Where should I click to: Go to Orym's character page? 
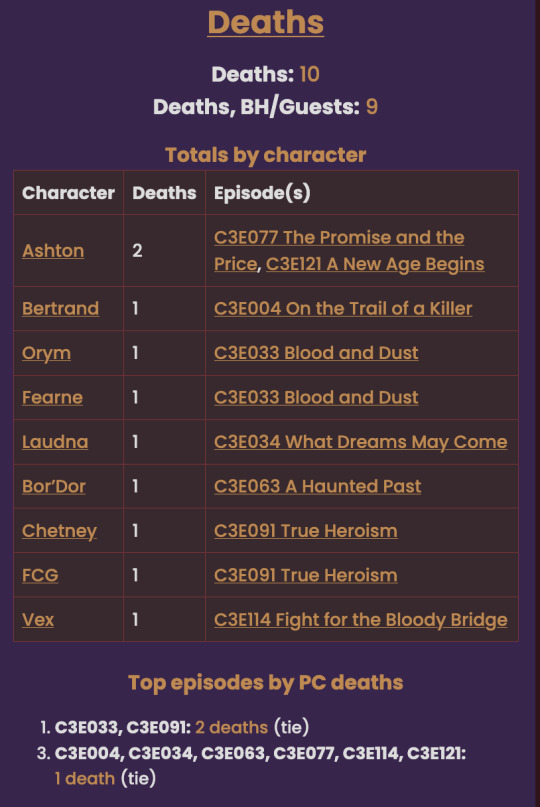46,353
